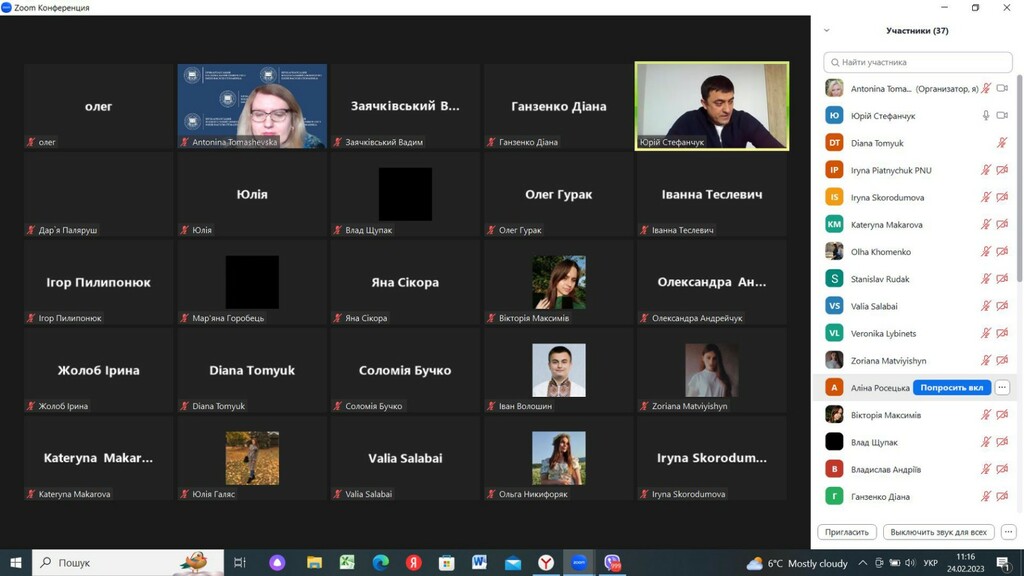Viewport: 1024px width, 576px height.
Task: Click Юрій Стефанчук's microphone icon in list
Action: coord(986,116)
